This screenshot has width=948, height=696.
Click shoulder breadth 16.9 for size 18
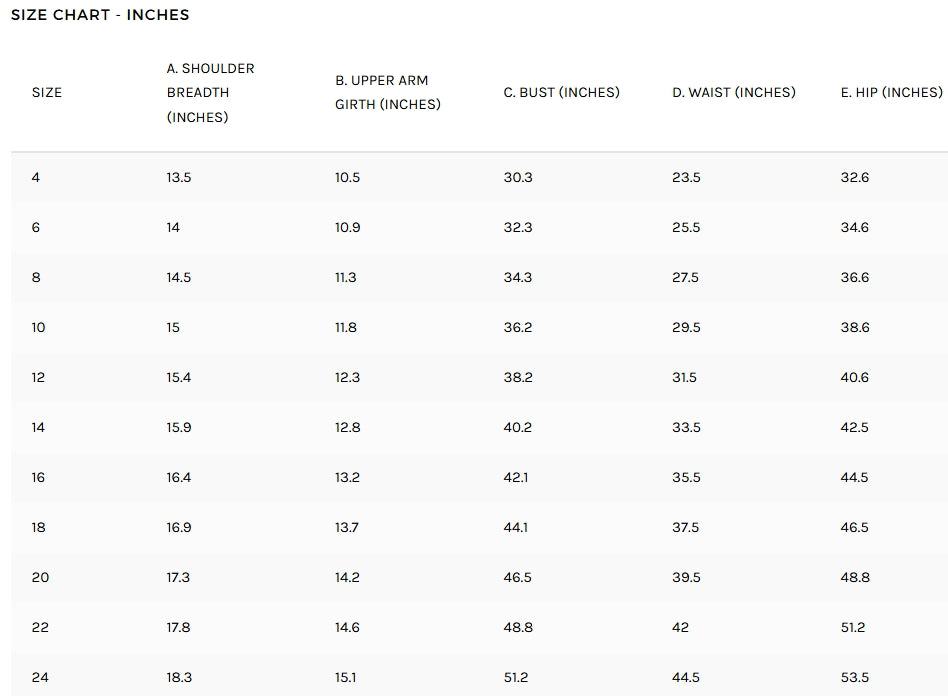[178, 527]
